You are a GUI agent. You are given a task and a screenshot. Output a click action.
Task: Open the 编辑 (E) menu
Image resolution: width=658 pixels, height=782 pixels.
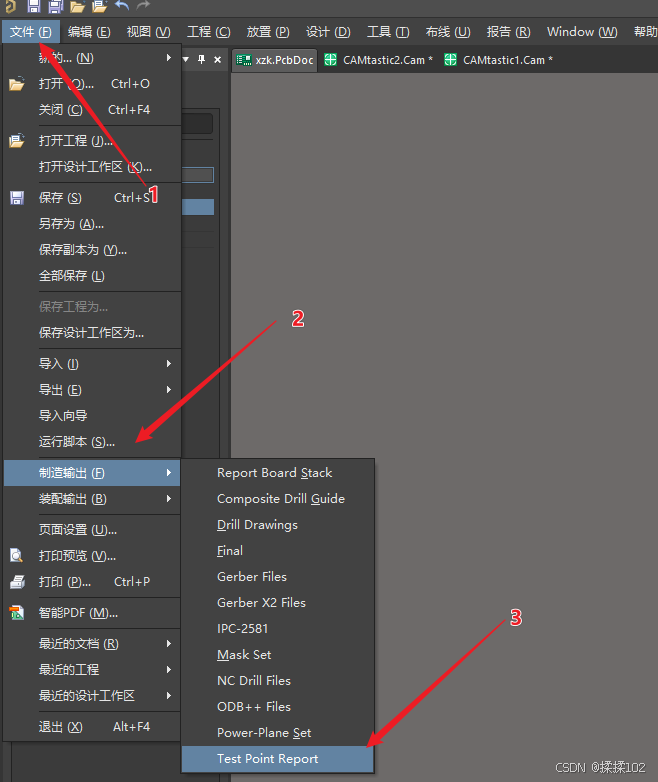point(89,32)
